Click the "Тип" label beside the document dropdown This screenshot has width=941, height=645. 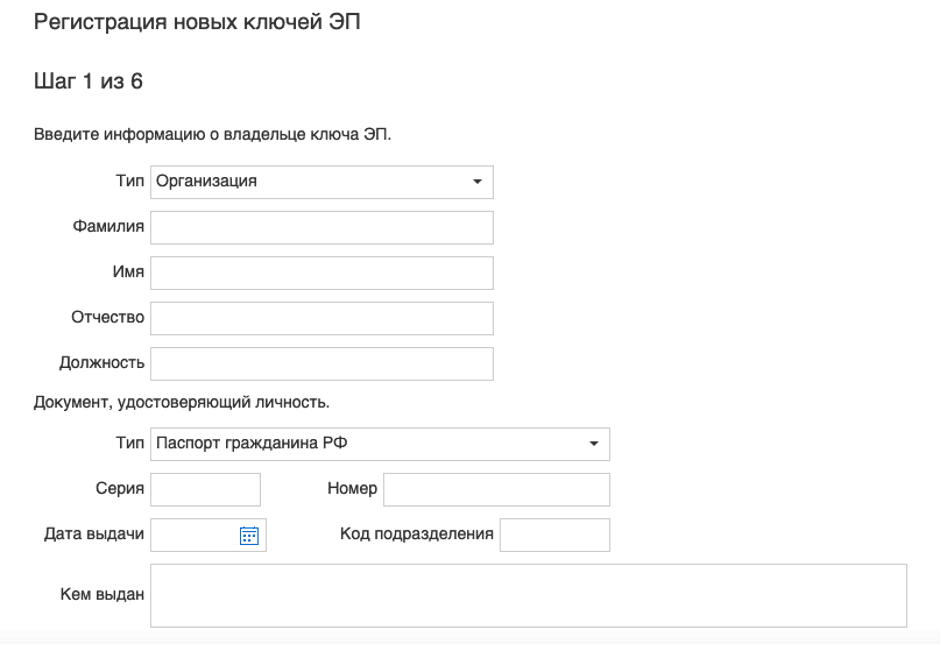tap(130, 444)
